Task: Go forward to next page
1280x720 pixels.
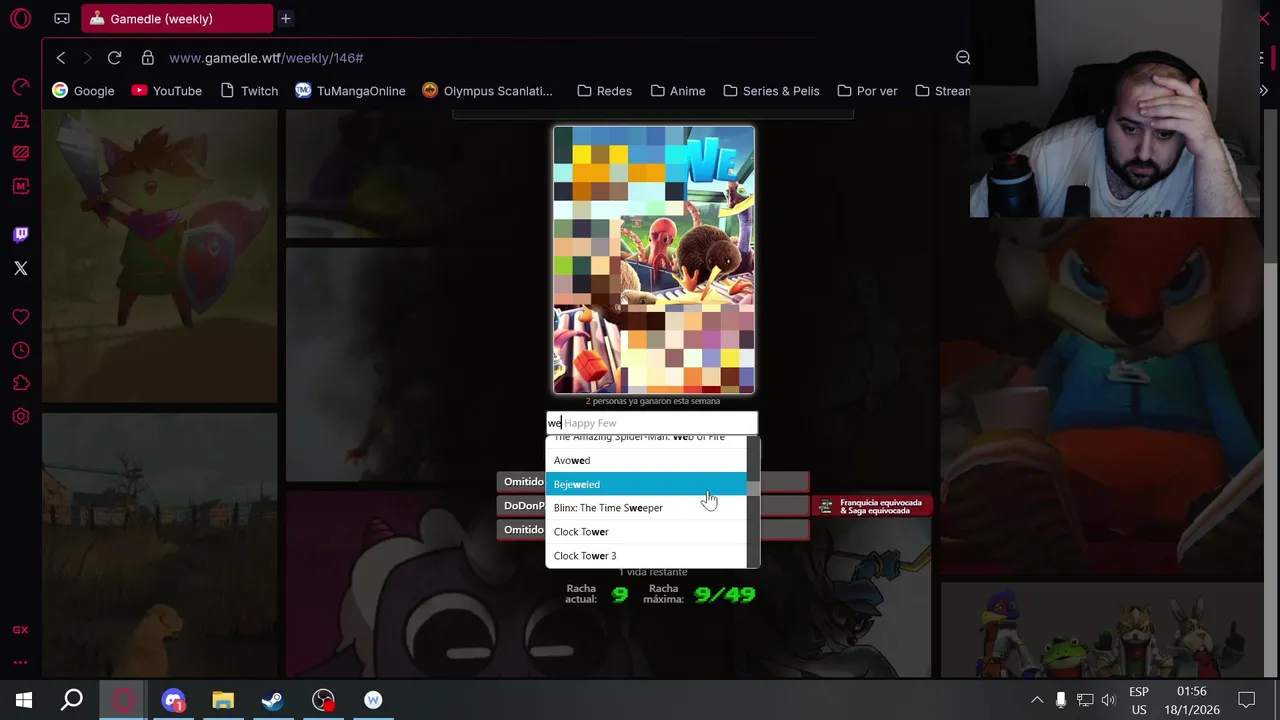Action: [87, 58]
